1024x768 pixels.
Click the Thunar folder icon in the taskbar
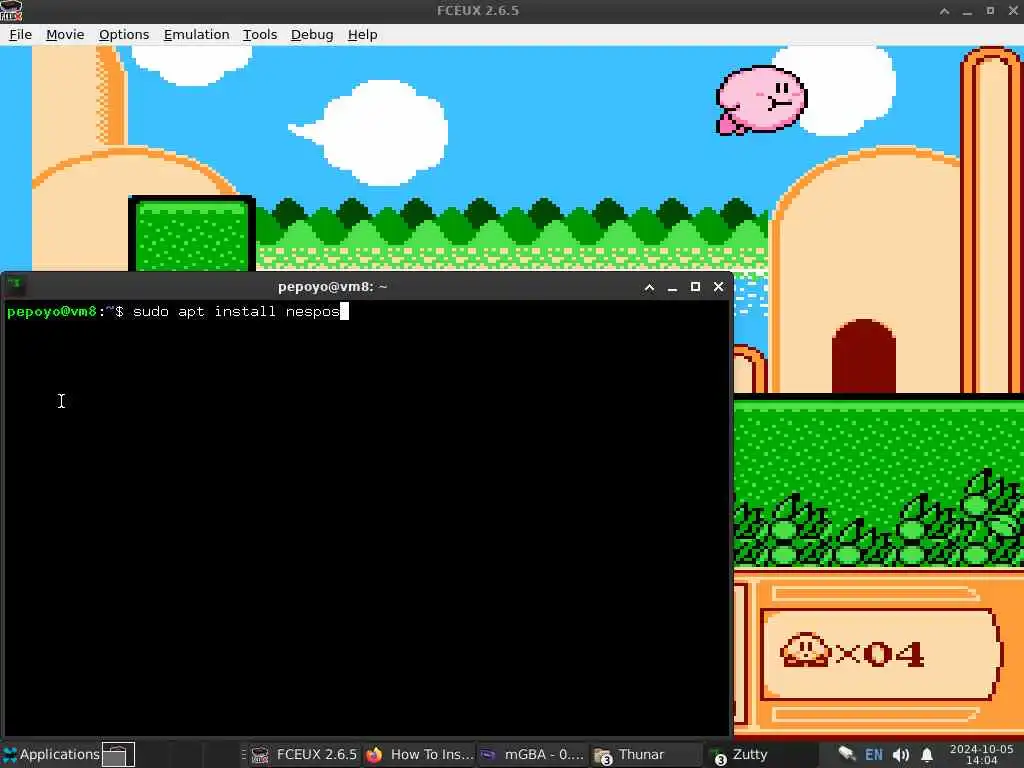[602, 756]
